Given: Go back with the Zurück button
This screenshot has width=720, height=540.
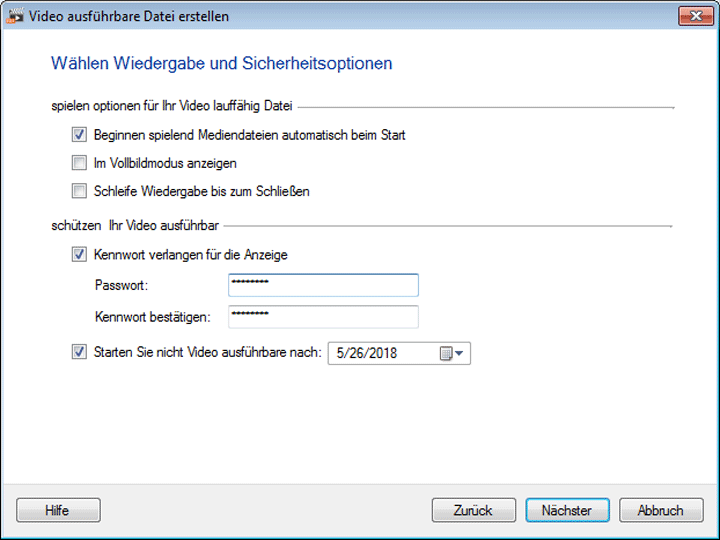Looking at the screenshot, I should pyautogui.click(x=473, y=510).
